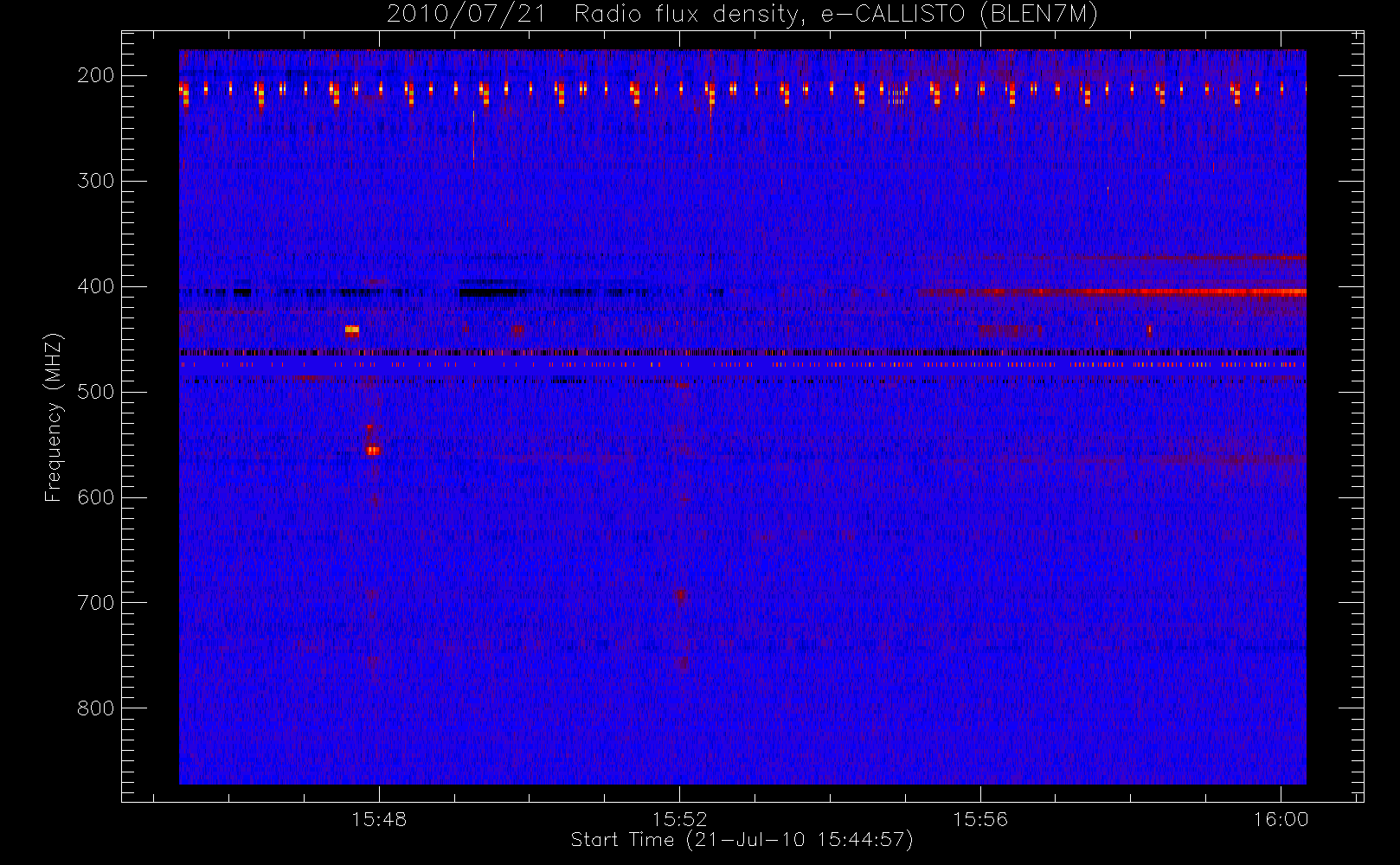
Task: Click the bright burst near 440 MHz before 15:48
Action: 352,330
